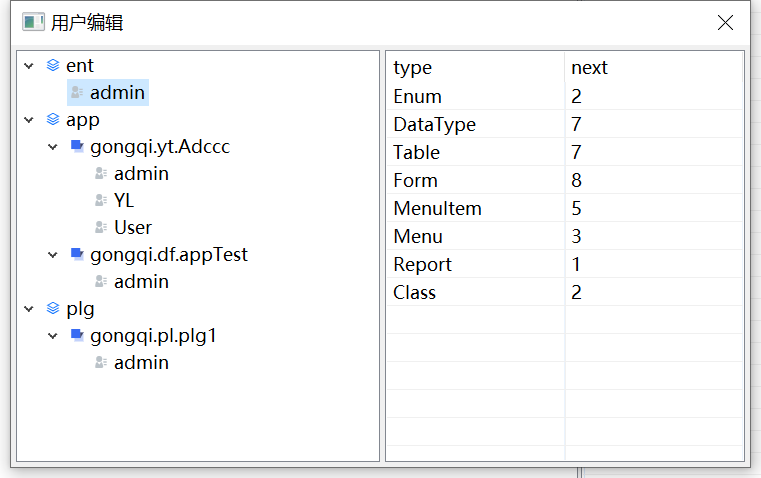The height and width of the screenshot is (478, 761).
Task: Collapse the app tree node
Action: (x=29, y=120)
